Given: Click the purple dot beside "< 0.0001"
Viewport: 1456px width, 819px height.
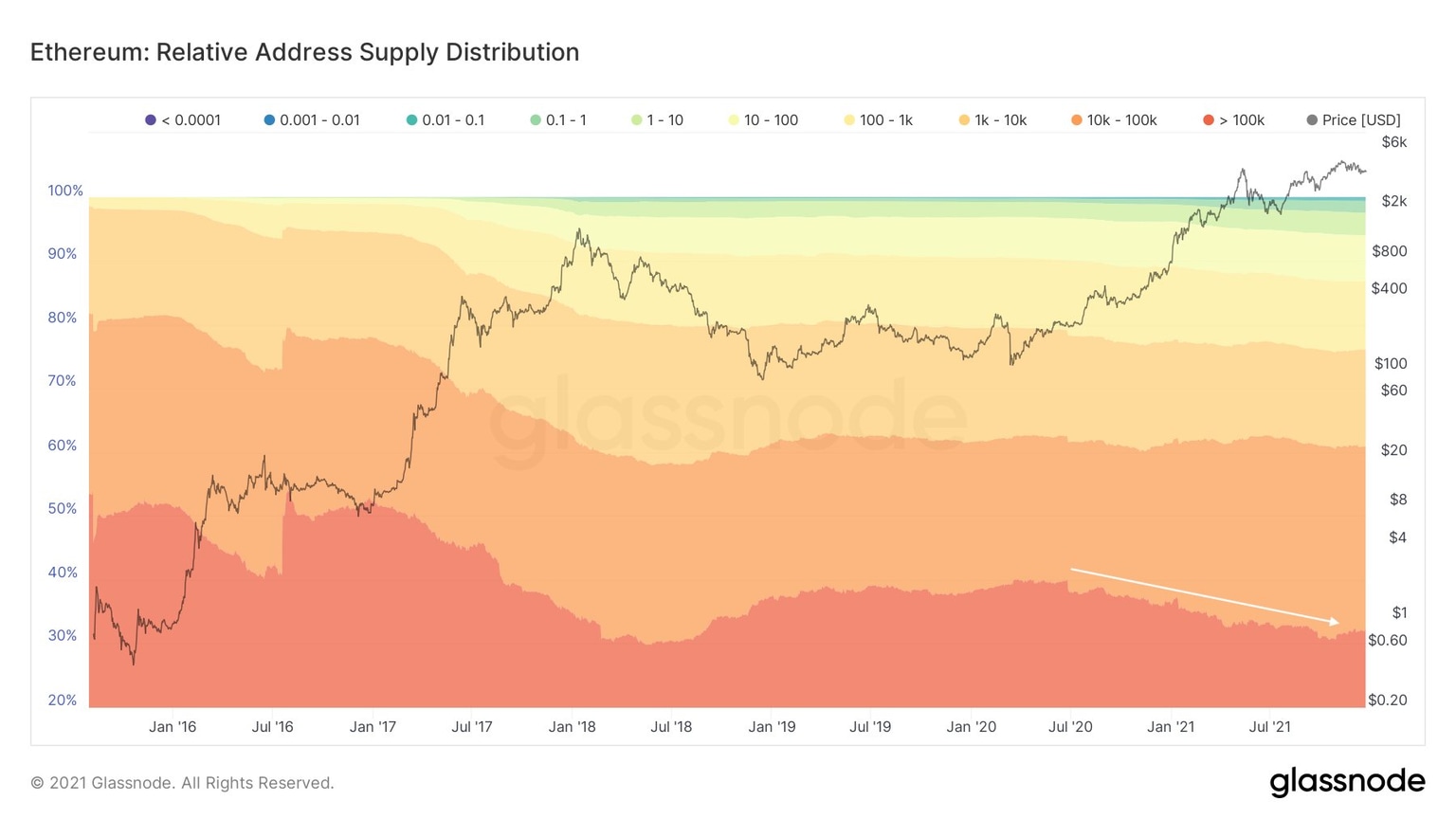Looking at the screenshot, I should pyautogui.click(x=150, y=120).
